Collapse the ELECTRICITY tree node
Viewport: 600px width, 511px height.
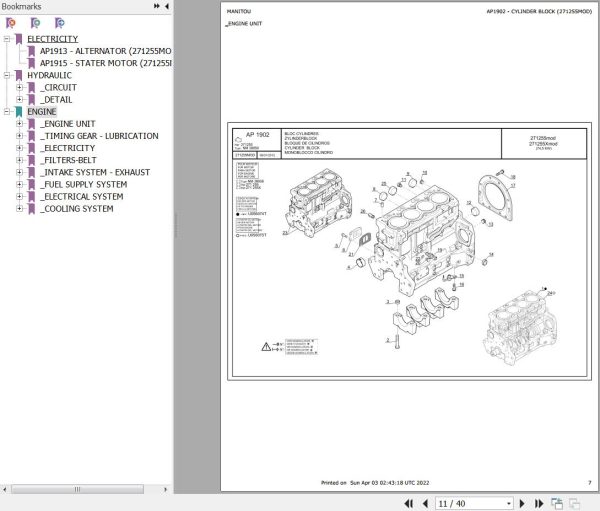pyautogui.click(x=7, y=39)
